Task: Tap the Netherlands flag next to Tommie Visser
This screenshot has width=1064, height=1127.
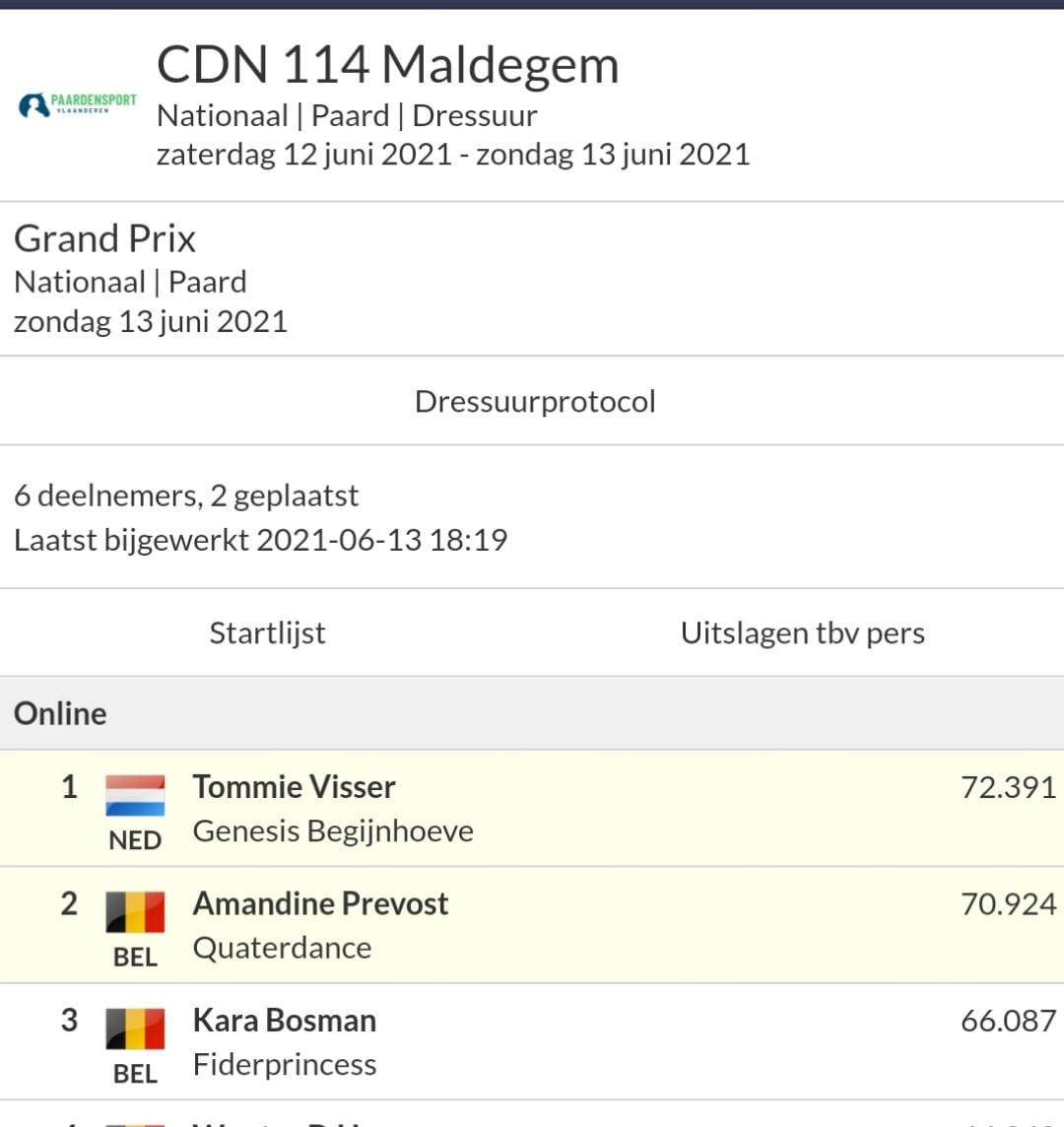Action: 135,795
